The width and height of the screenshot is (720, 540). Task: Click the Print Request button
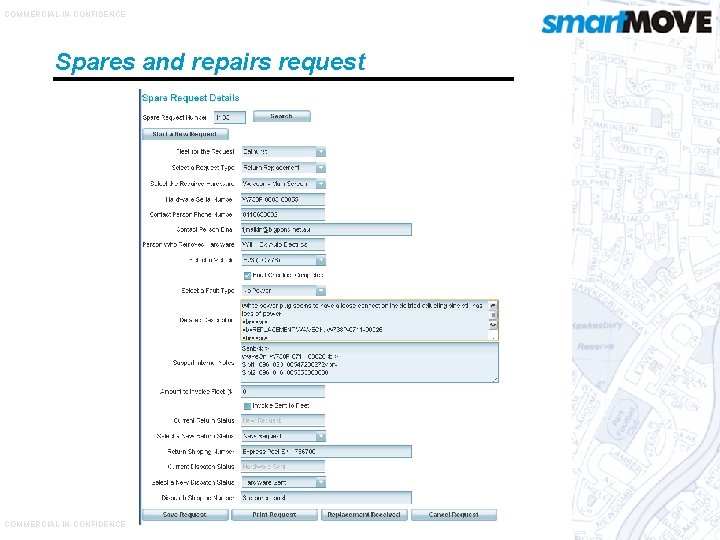(274, 515)
